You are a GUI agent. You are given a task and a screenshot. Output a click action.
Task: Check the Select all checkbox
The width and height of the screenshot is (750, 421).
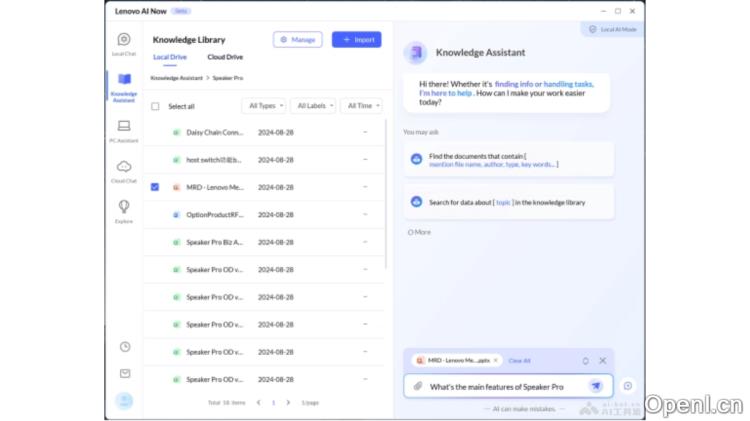[155, 106]
